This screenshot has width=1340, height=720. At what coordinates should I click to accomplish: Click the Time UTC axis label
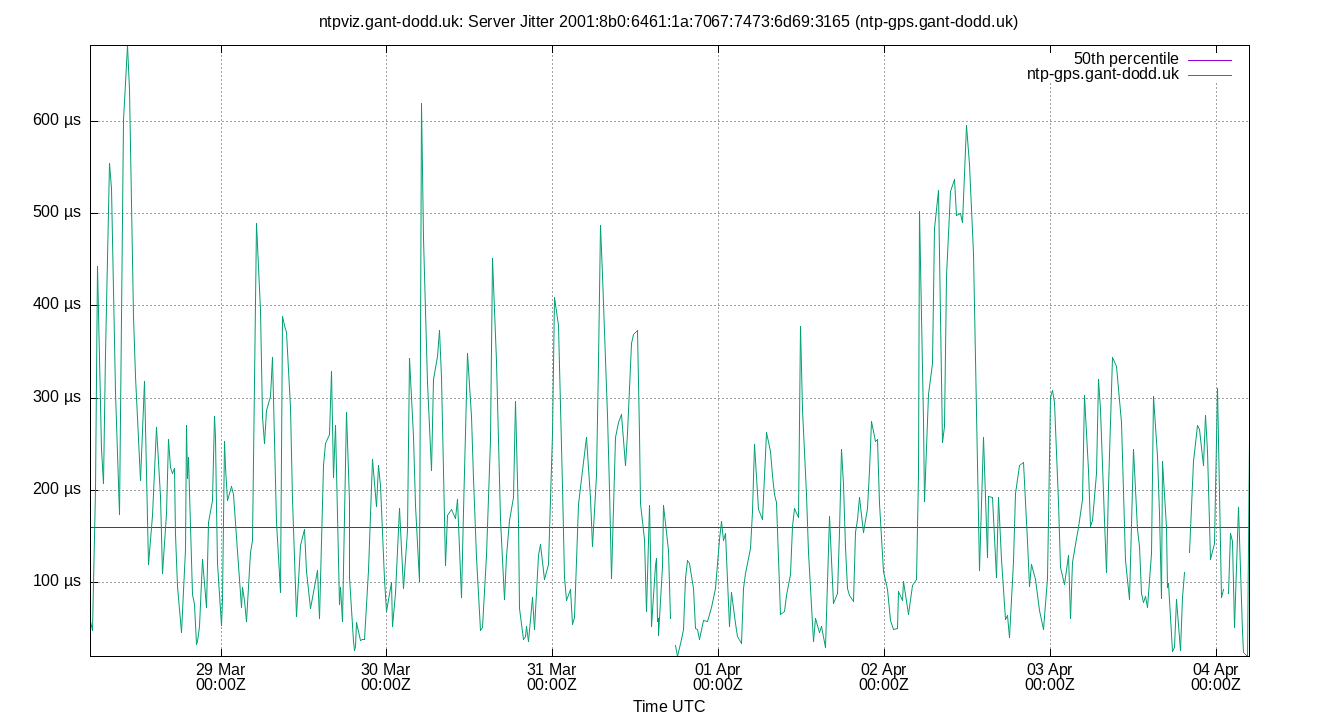669,706
